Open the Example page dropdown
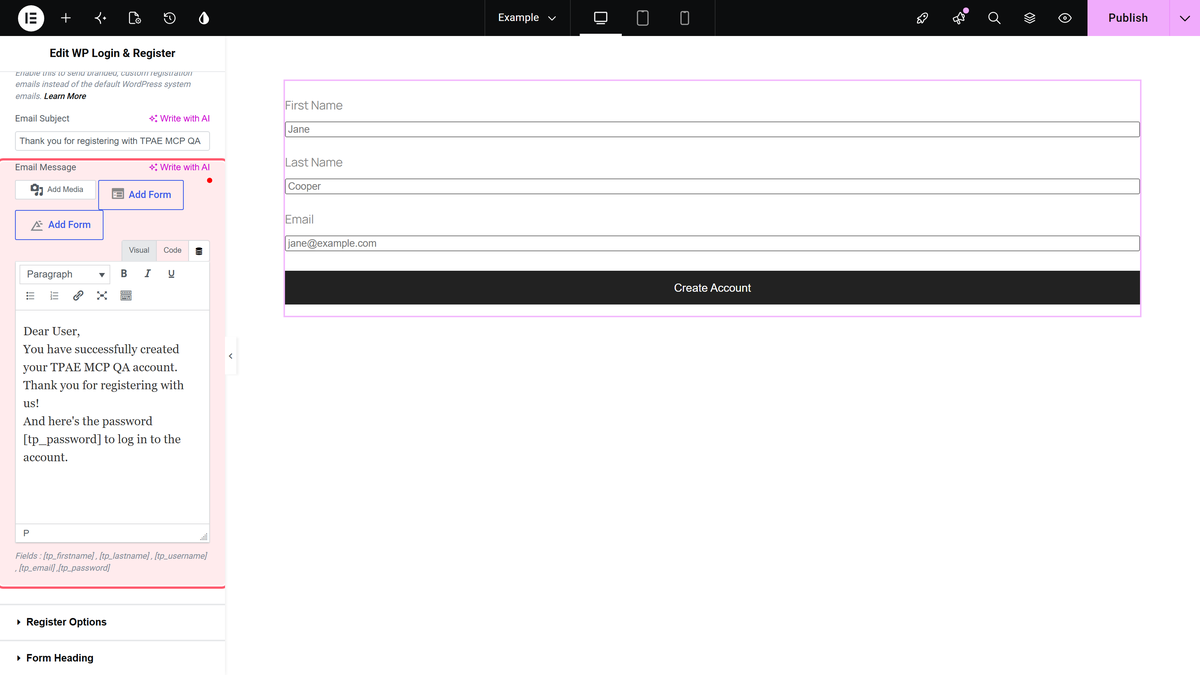 click(527, 18)
